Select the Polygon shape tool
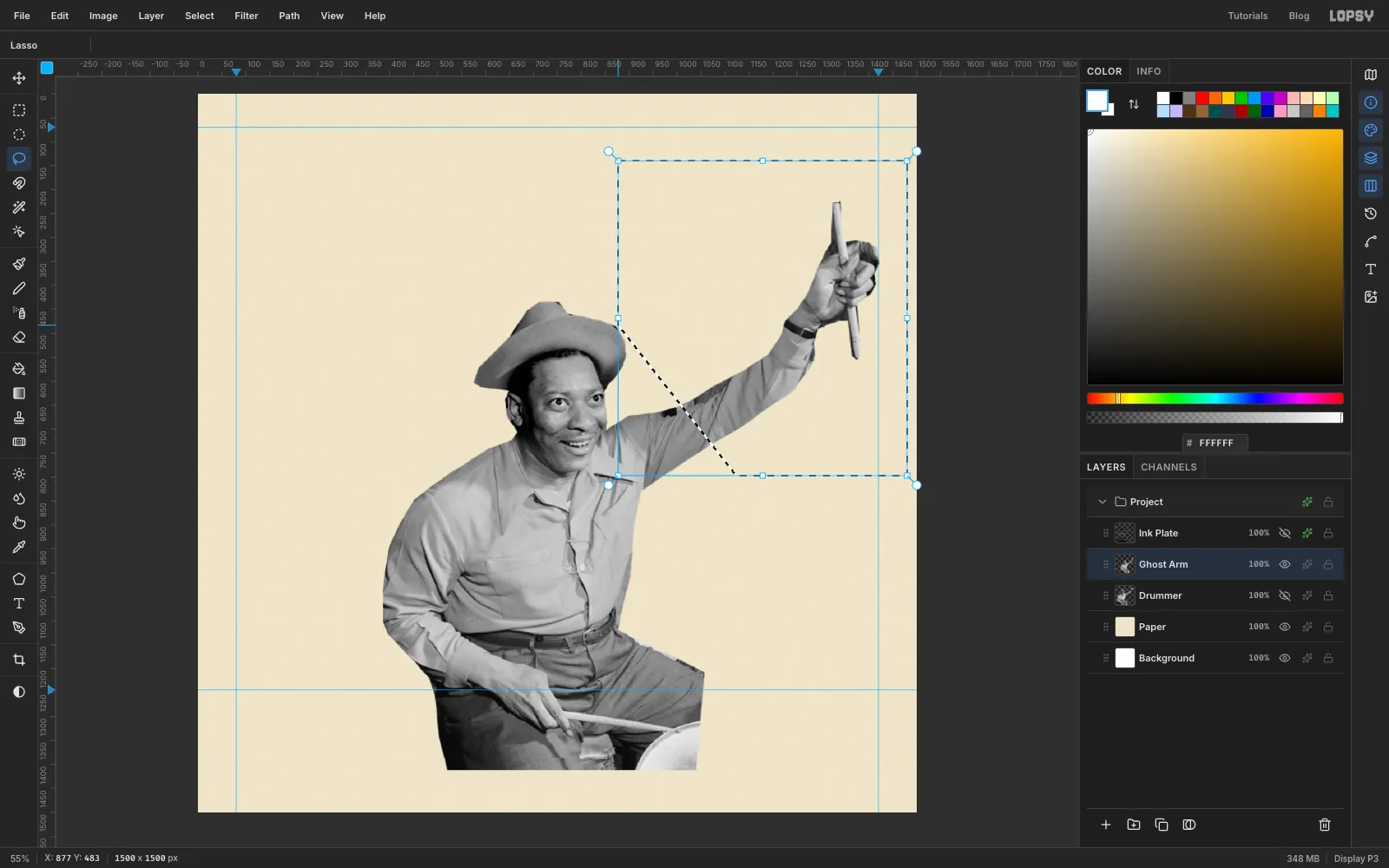This screenshot has width=1389, height=868. (19, 579)
